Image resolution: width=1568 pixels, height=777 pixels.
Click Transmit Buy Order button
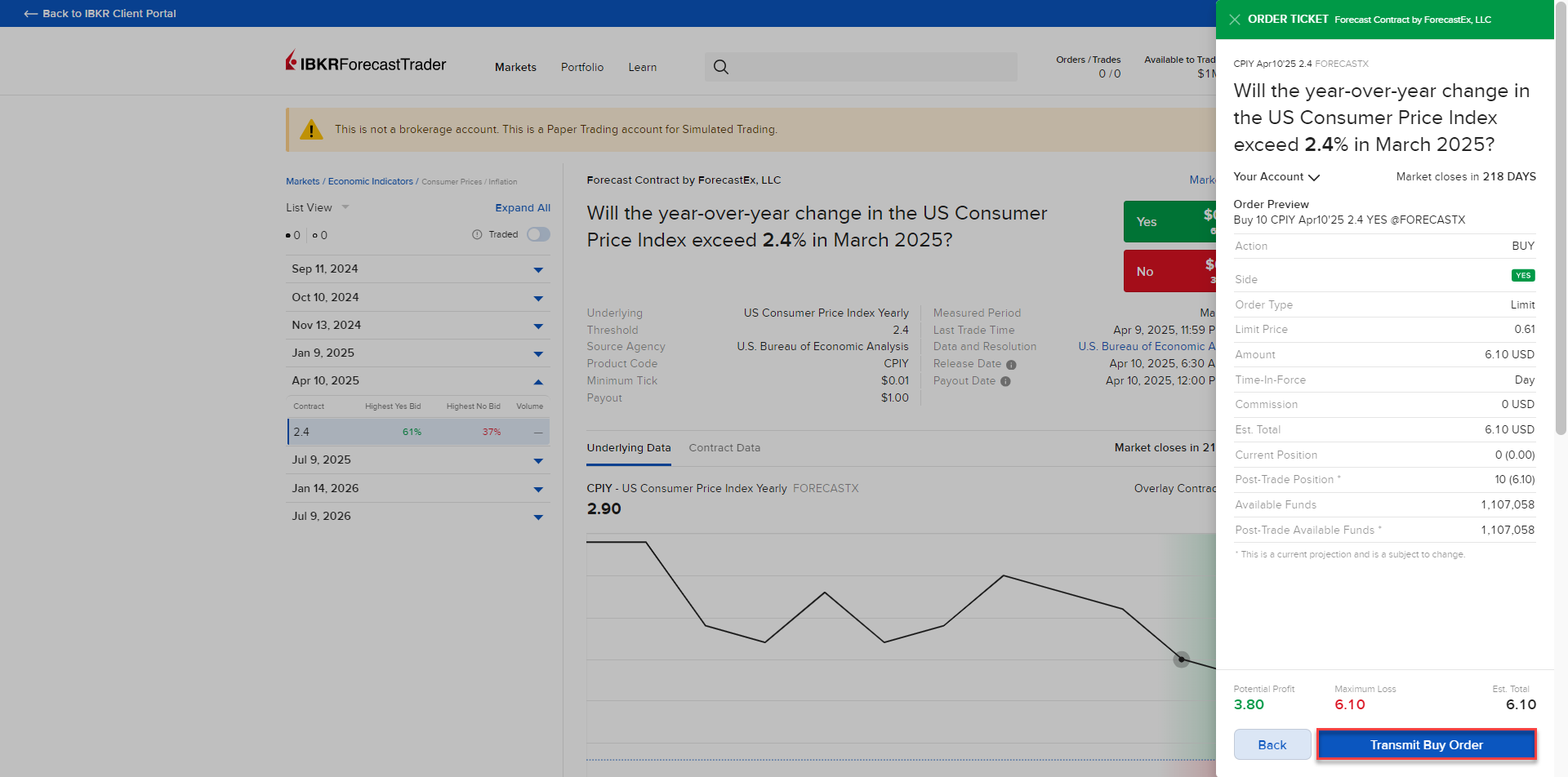pyautogui.click(x=1426, y=745)
